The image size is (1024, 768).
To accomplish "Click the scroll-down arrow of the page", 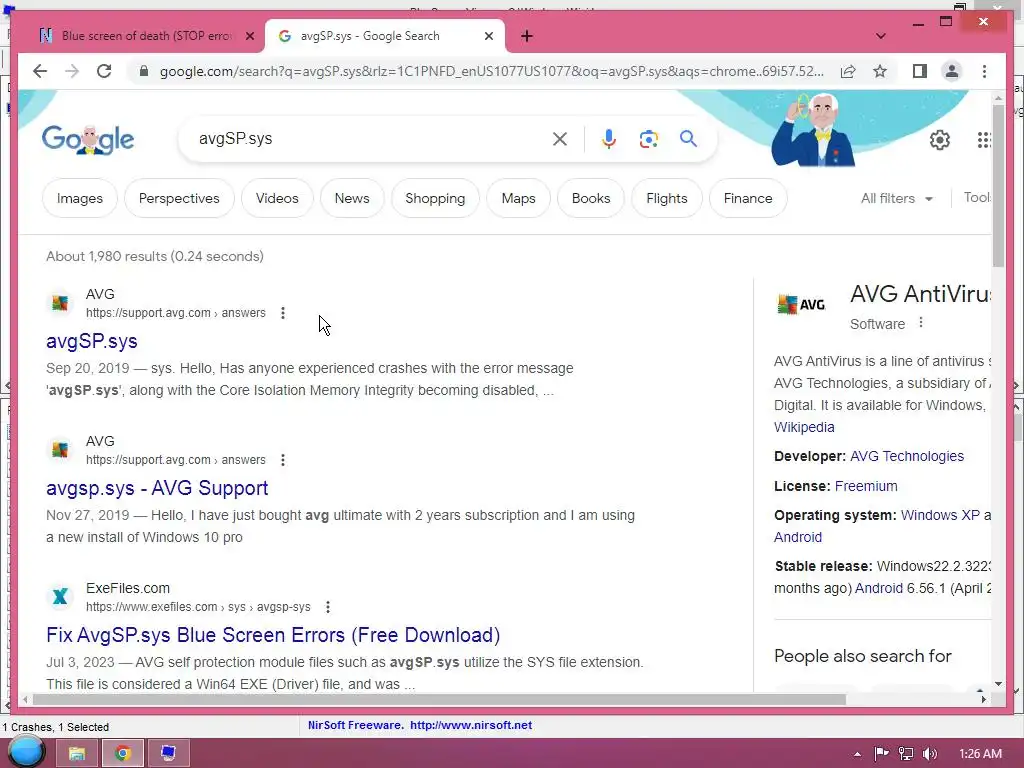I will point(998,684).
